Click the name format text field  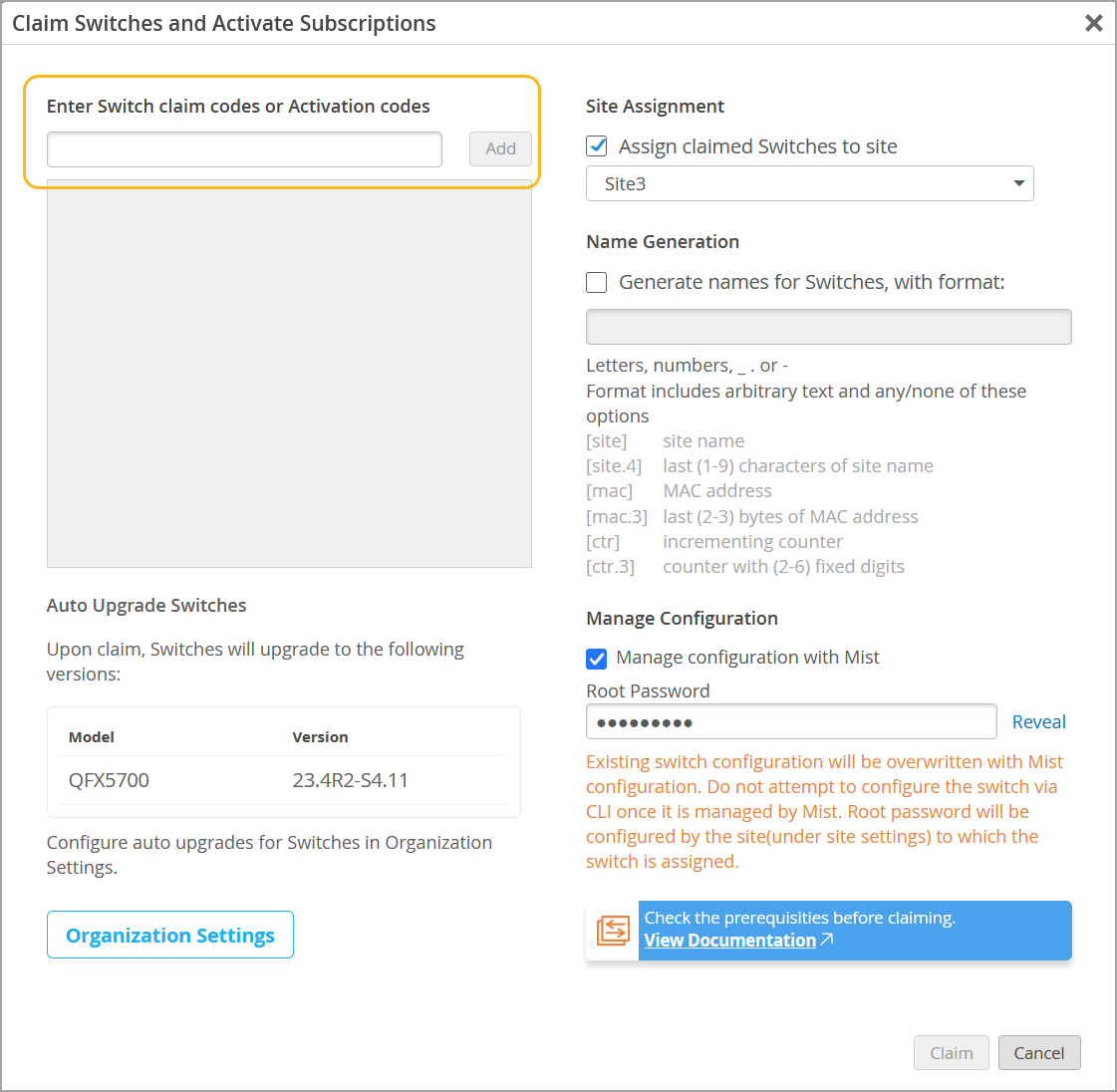click(x=828, y=327)
